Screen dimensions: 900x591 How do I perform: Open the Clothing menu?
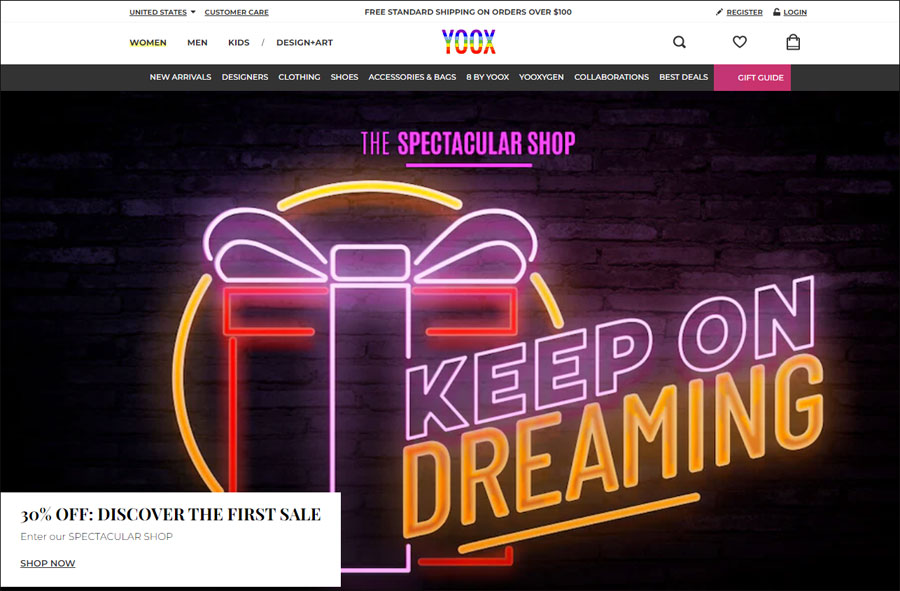[299, 77]
